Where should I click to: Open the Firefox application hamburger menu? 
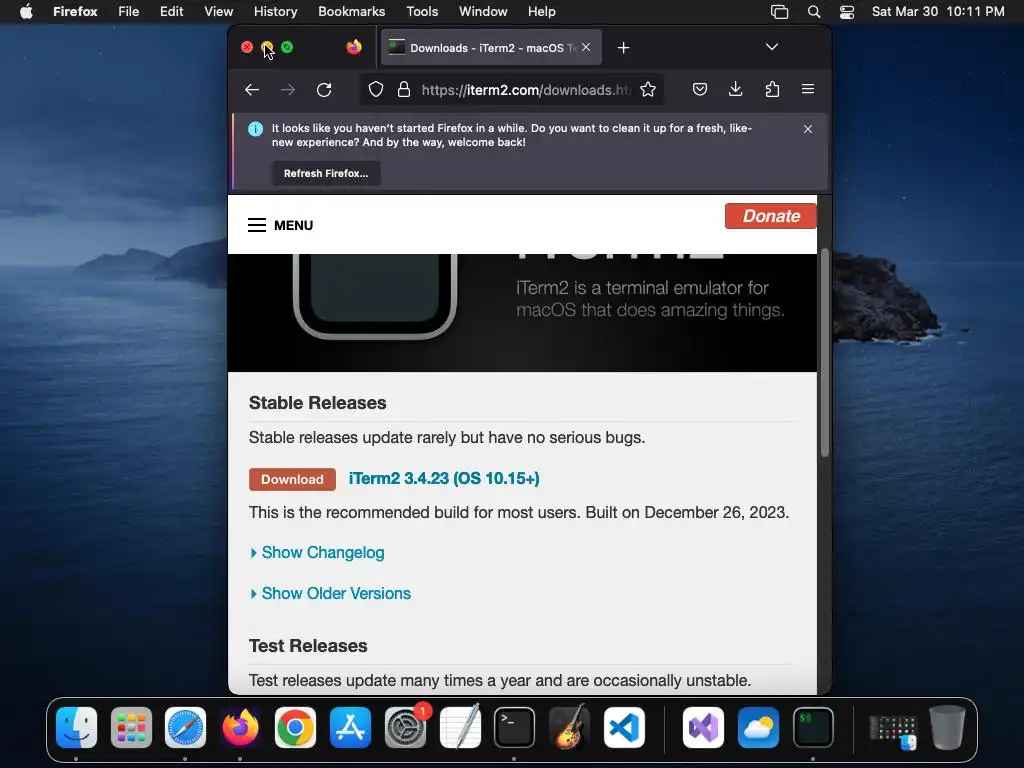(x=808, y=89)
